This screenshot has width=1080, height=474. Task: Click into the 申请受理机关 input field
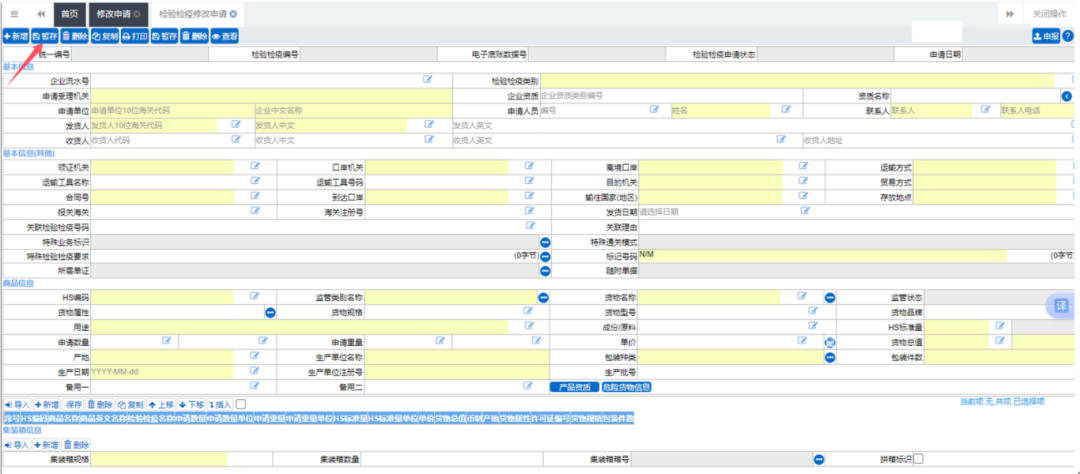(x=272, y=95)
